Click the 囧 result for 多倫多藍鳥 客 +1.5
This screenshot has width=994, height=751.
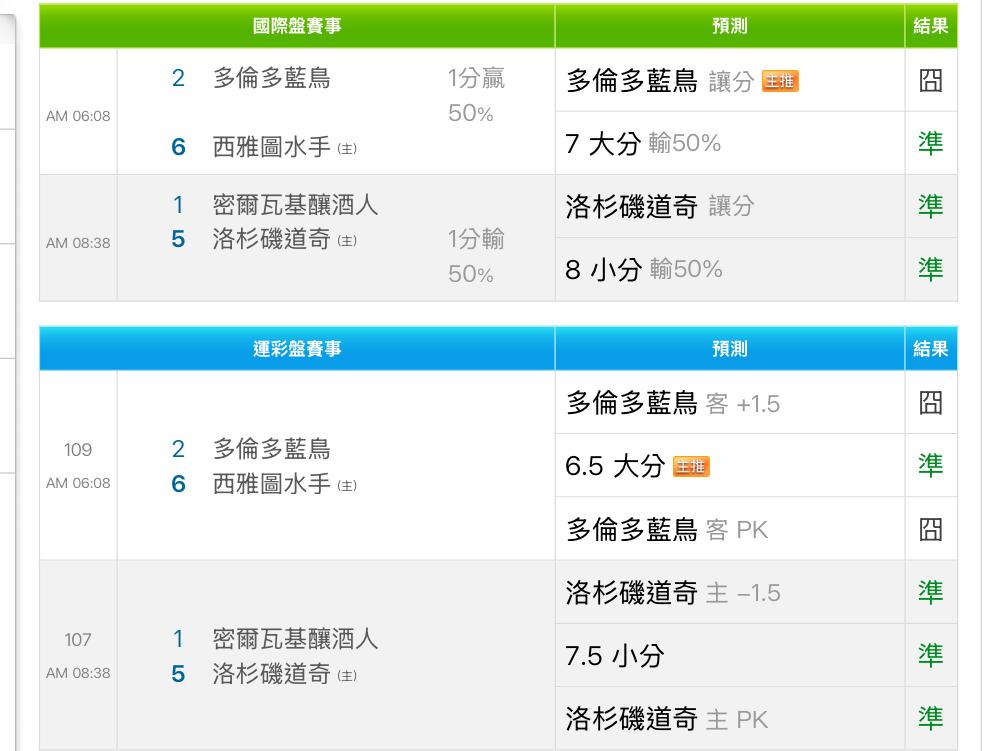click(930, 403)
